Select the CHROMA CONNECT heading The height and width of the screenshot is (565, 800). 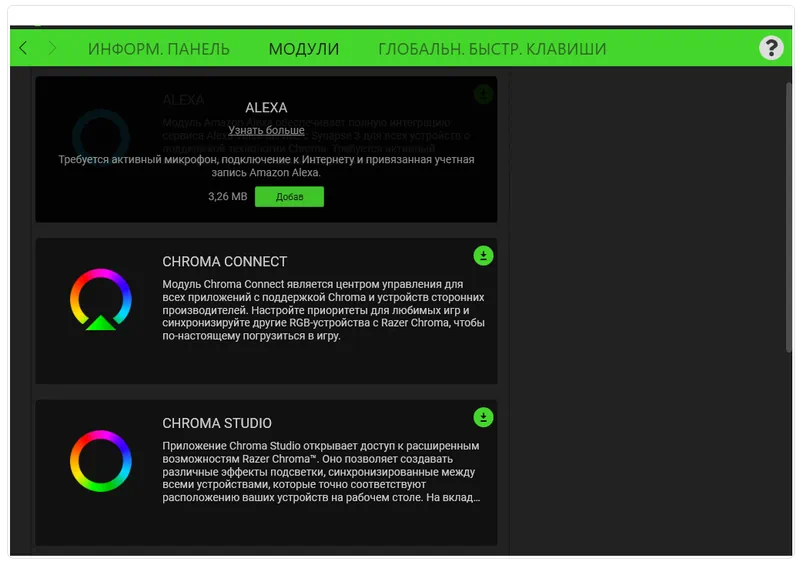[224, 262]
